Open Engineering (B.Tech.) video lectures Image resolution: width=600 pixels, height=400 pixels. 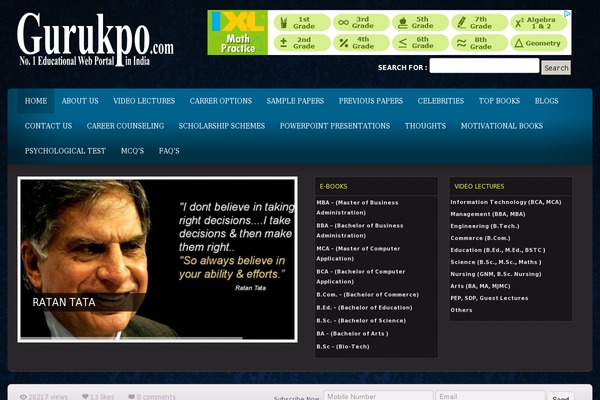(x=485, y=226)
